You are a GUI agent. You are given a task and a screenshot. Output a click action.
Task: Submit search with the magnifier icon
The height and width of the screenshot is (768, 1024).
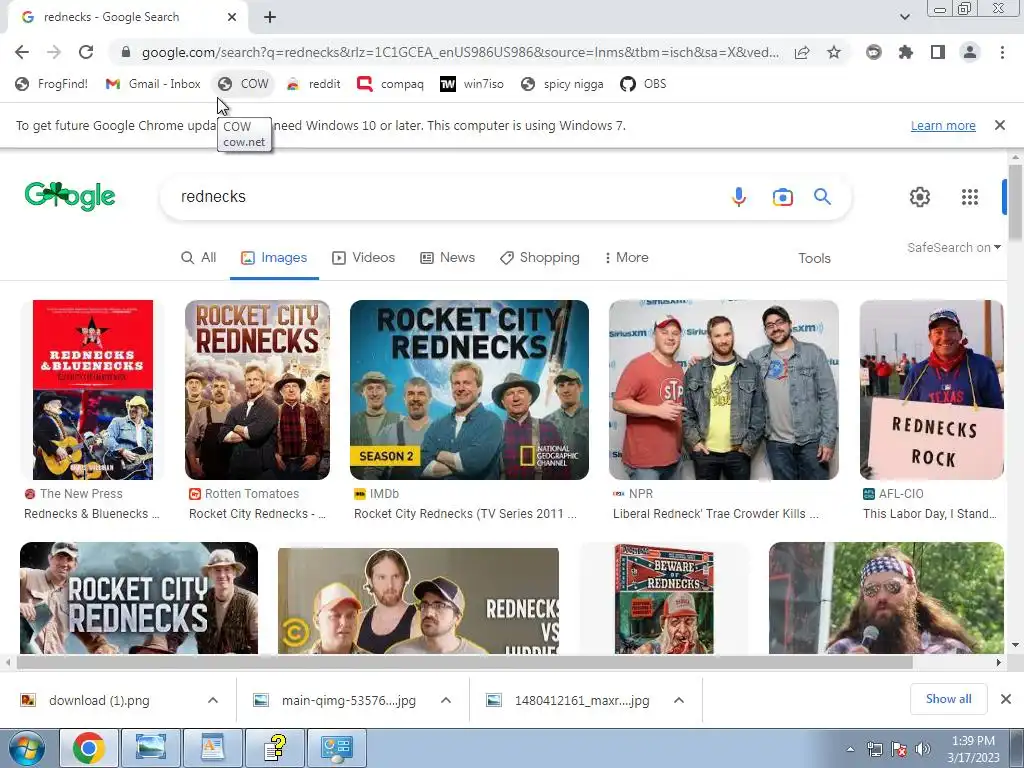point(822,197)
